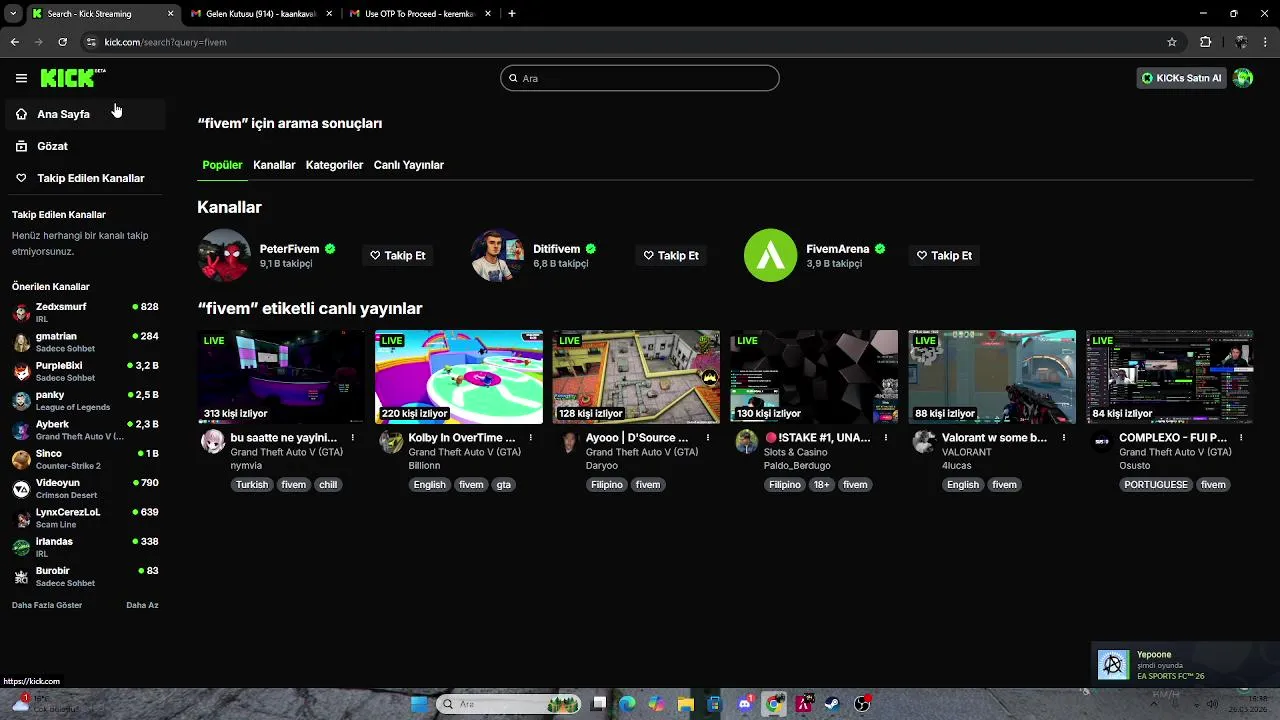Open FivemArena channel avatar
The width and height of the screenshot is (1280, 720).
(770, 255)
